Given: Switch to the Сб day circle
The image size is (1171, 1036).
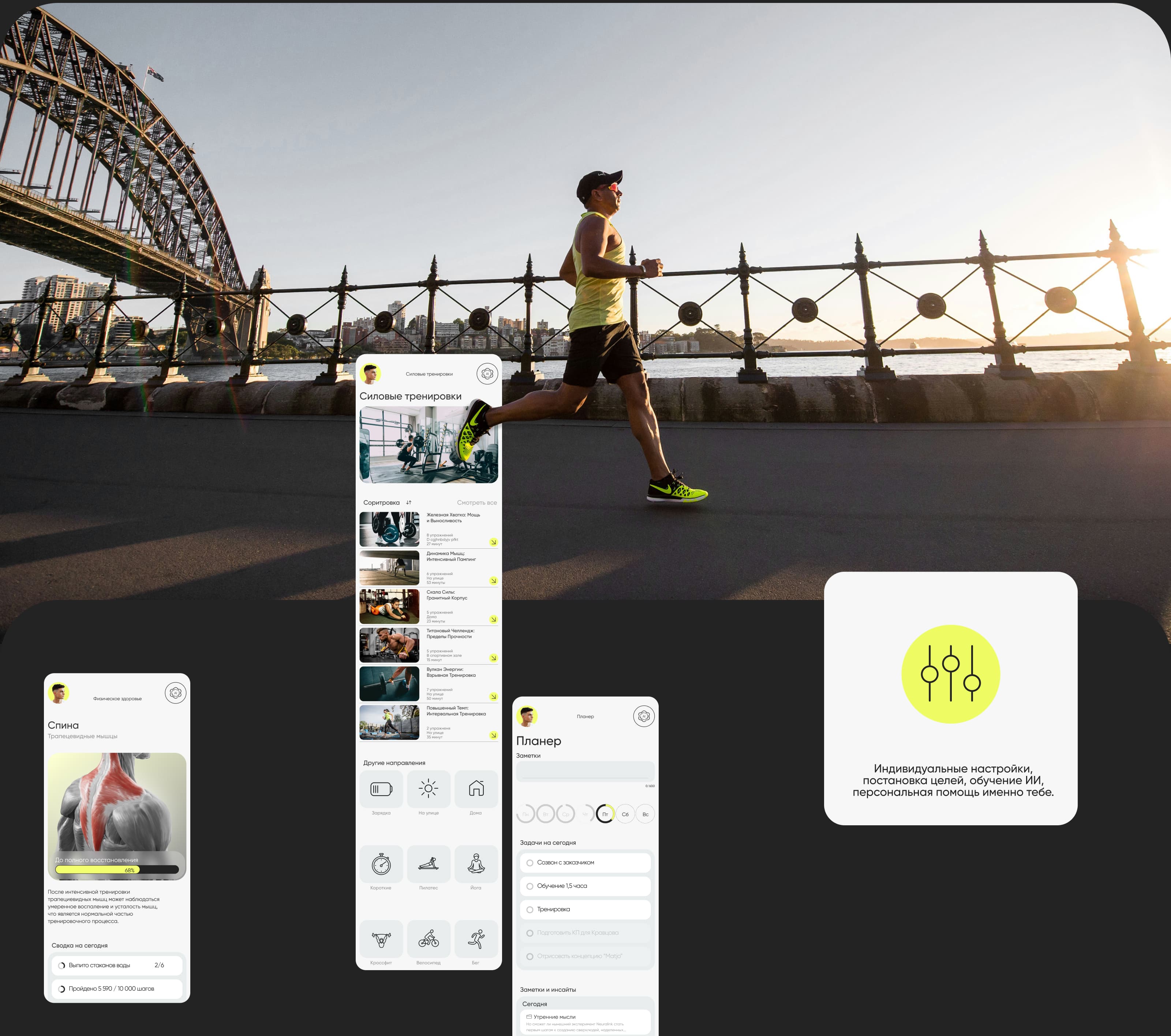Looking at the screenshot, I should [x=625, y=814].
